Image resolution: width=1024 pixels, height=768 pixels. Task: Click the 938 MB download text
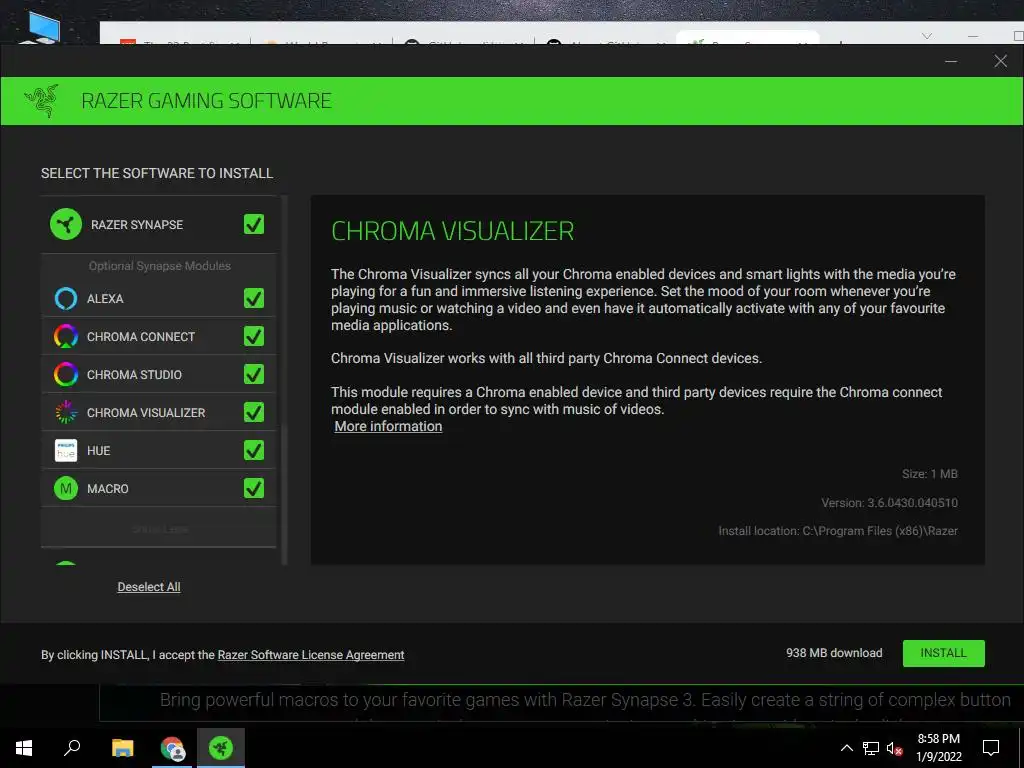click(x=834, y=653)
